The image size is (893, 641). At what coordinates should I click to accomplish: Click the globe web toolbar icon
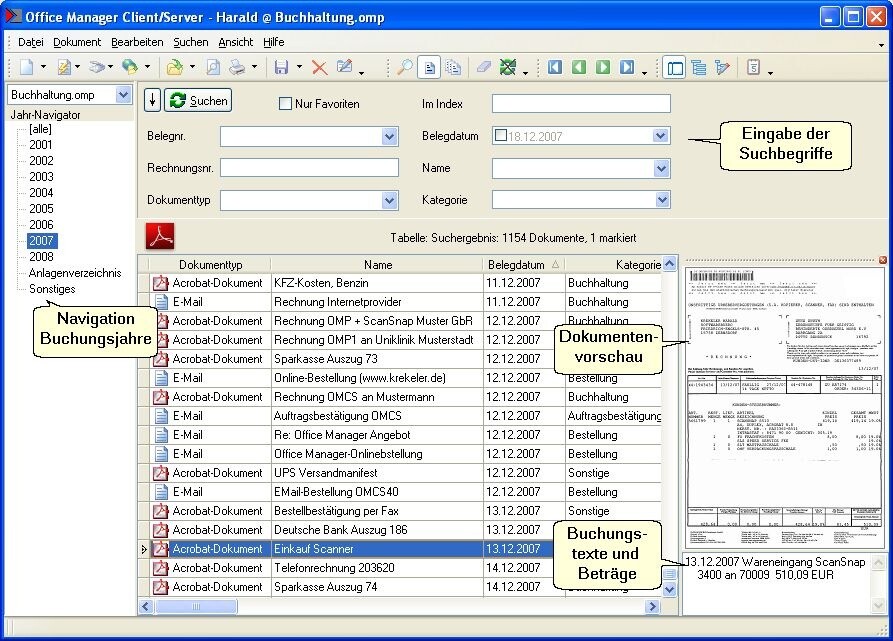(130, 67)
